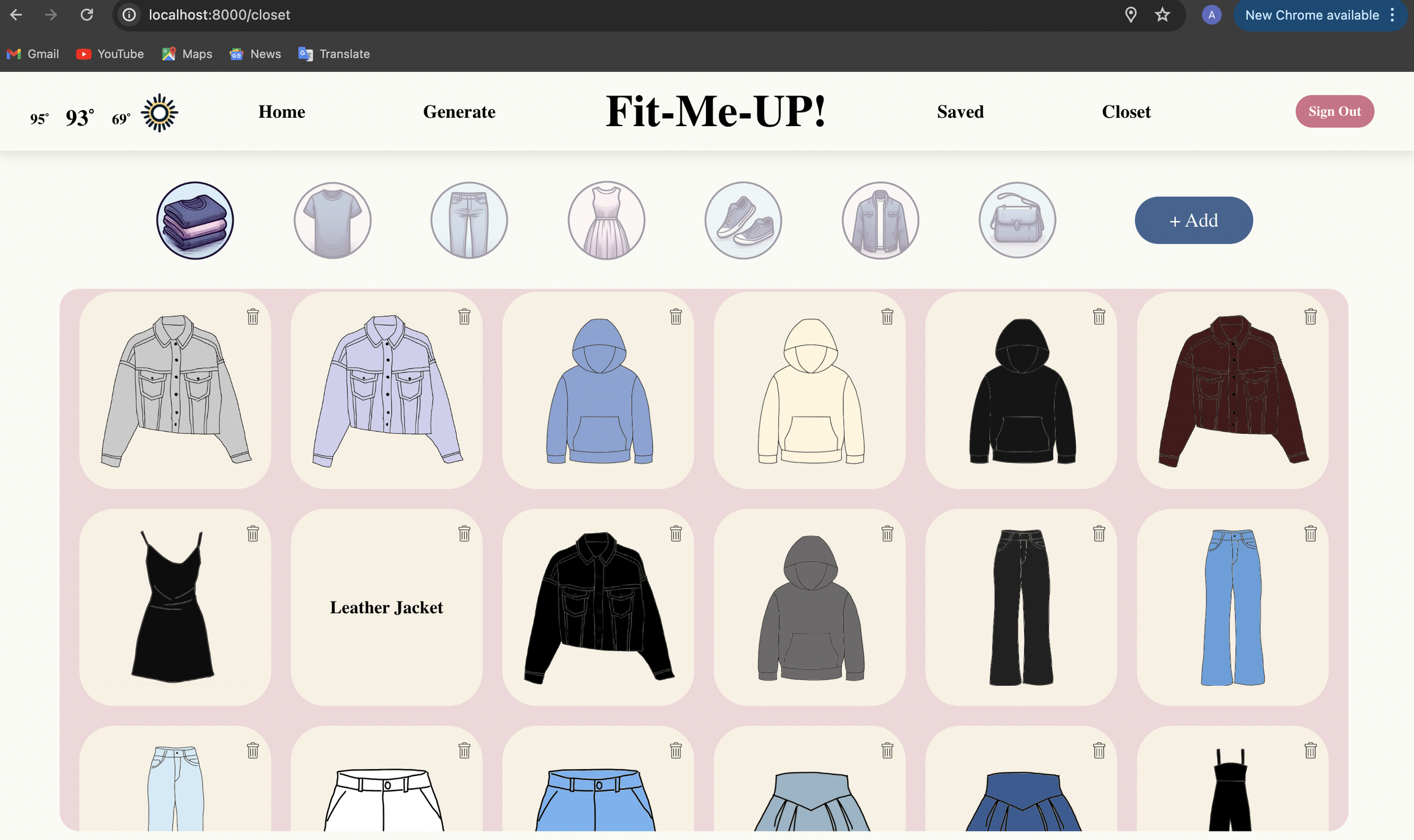Image resolution: width=1414 pixels, height=840 pixels.
Task: Delete the white shorts item
Action: (464, 750)
